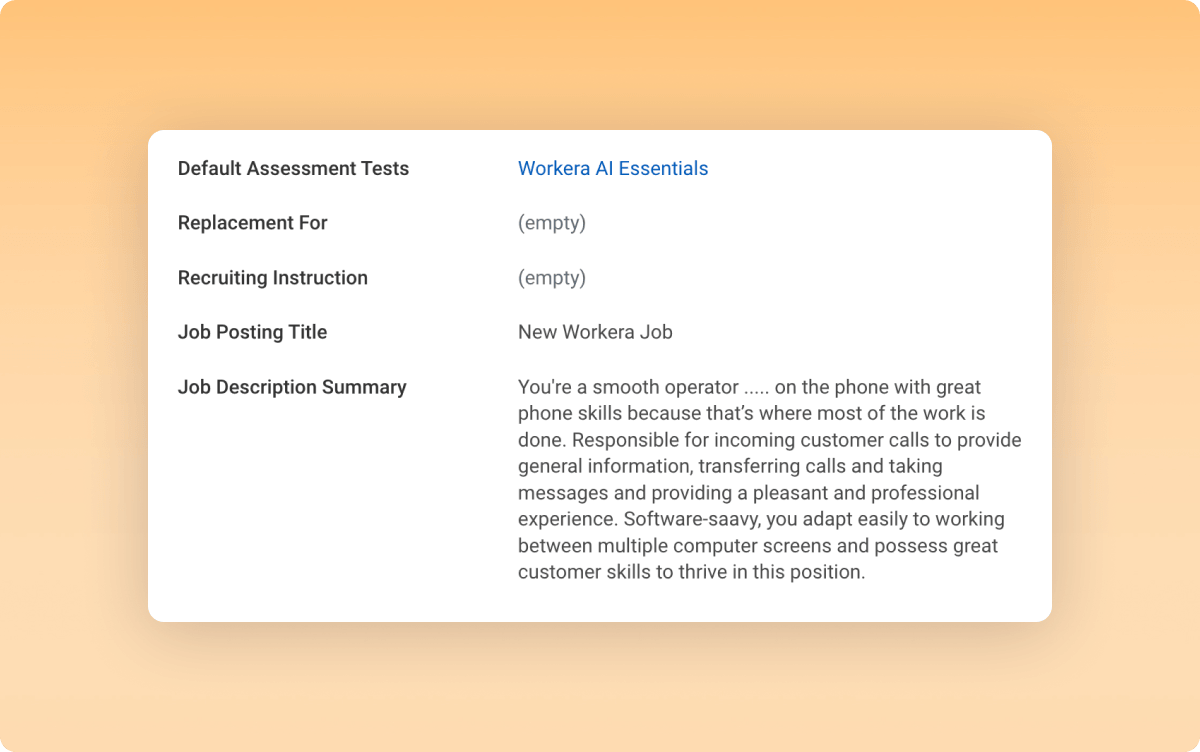Click the Job Posting Title label
This screenshot has width=1200, height=752.
click(253, 332)
